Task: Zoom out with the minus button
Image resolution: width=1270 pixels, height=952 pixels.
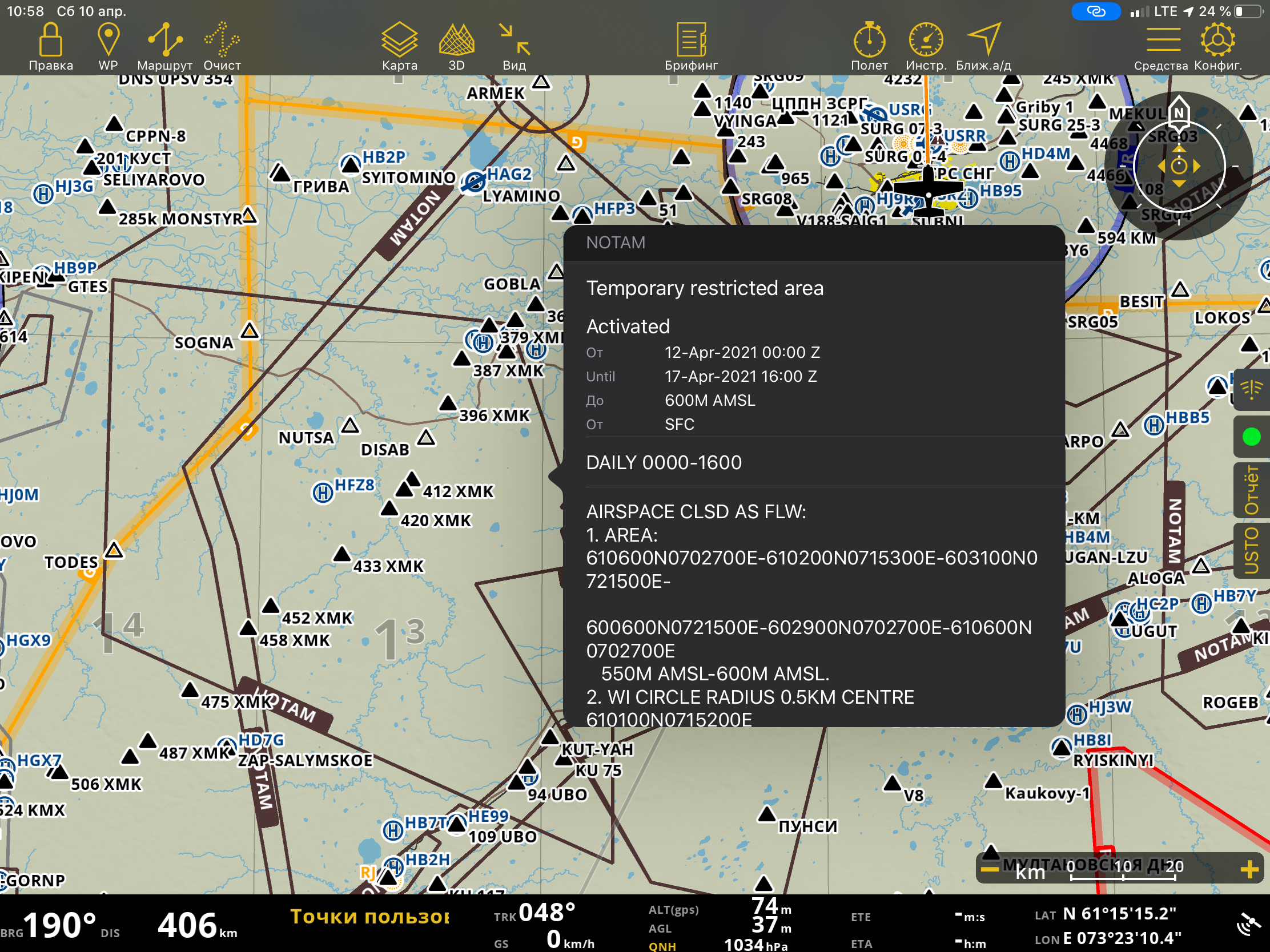Action: 989,869
